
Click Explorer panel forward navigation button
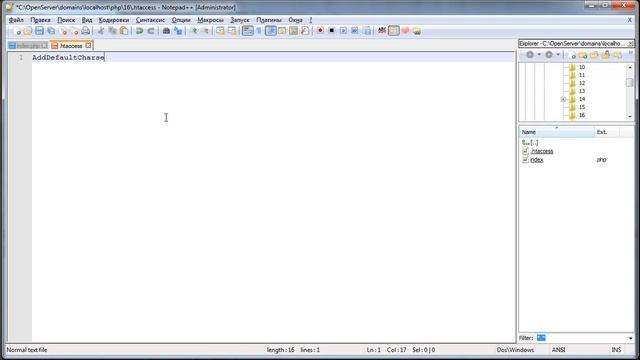pyautogui.click(x=549, y=55)
